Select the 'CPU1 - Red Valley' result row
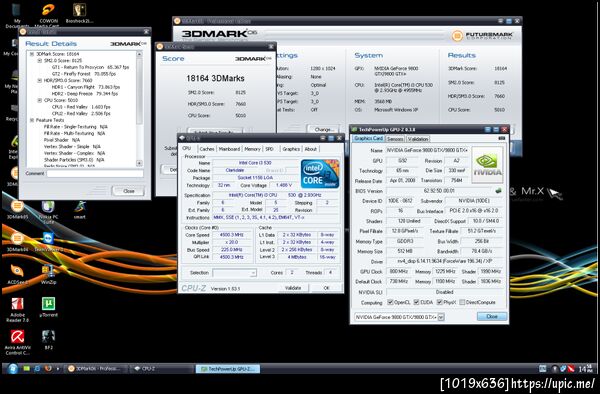Image resolution: width=600 pixels, height=394 pixels. (x=81, y=107)
